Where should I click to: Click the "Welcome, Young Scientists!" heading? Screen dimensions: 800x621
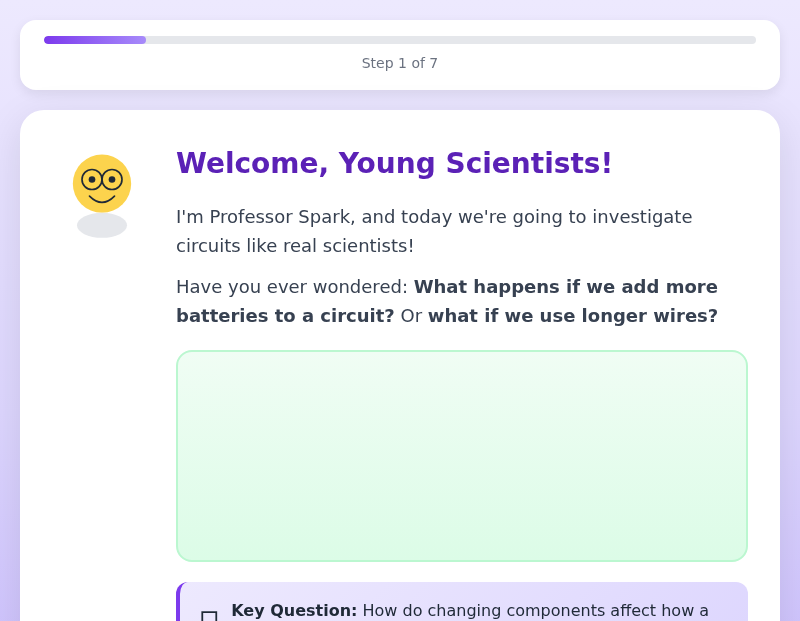point(394,163)
